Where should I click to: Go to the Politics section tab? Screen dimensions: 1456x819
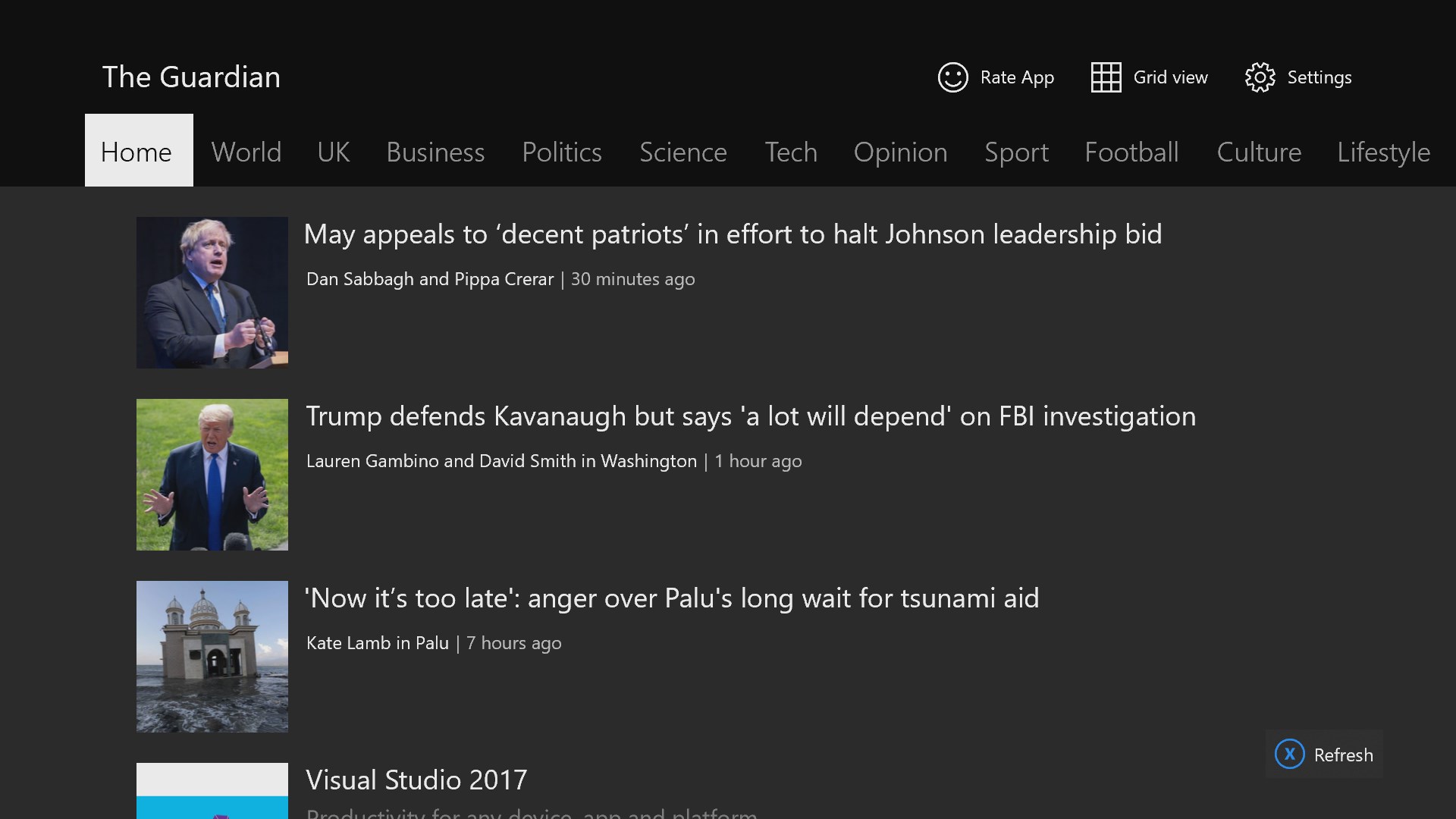[x=562, y=152]
